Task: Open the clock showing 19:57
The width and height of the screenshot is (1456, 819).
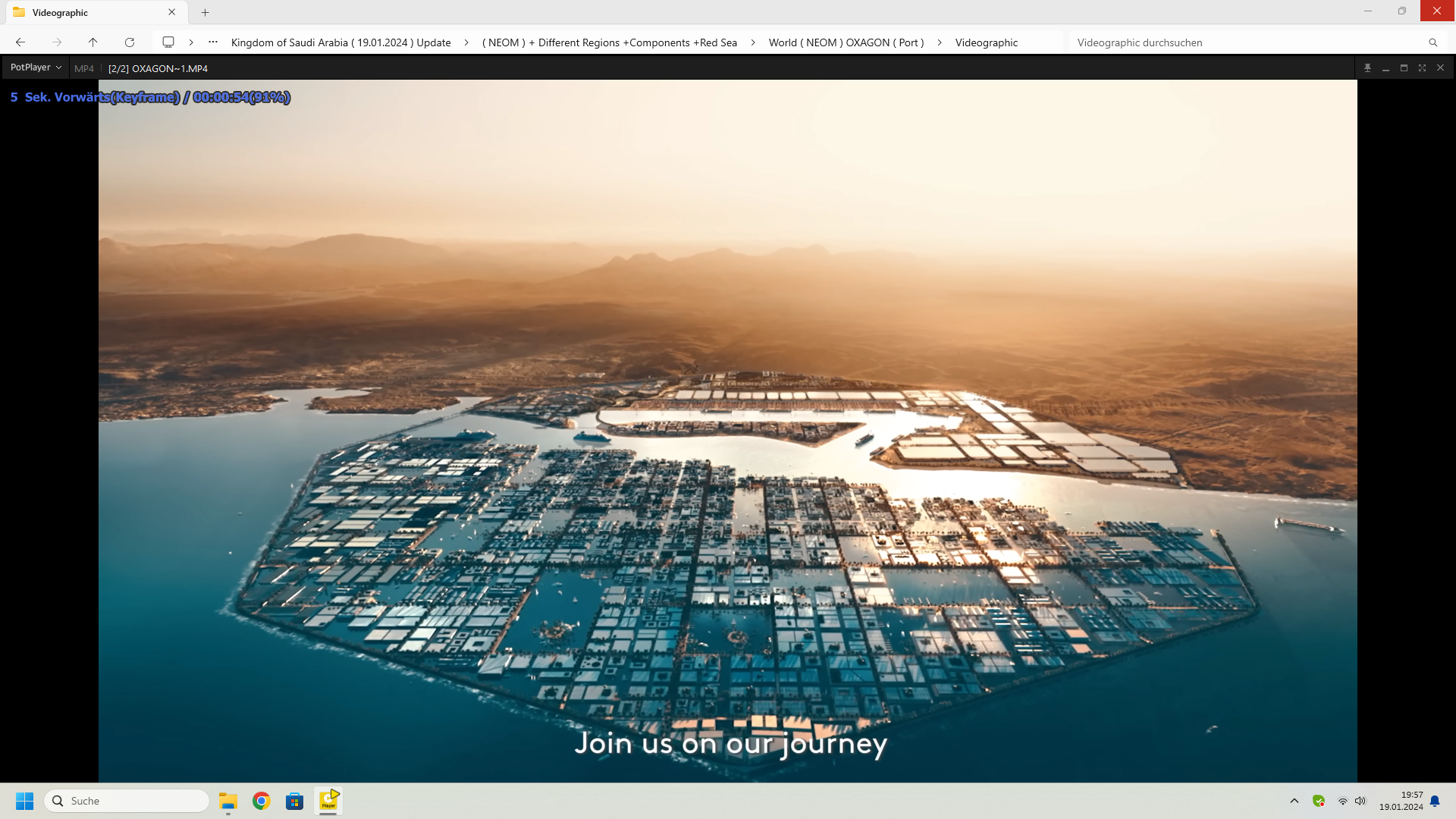Action: [1401, 801]
